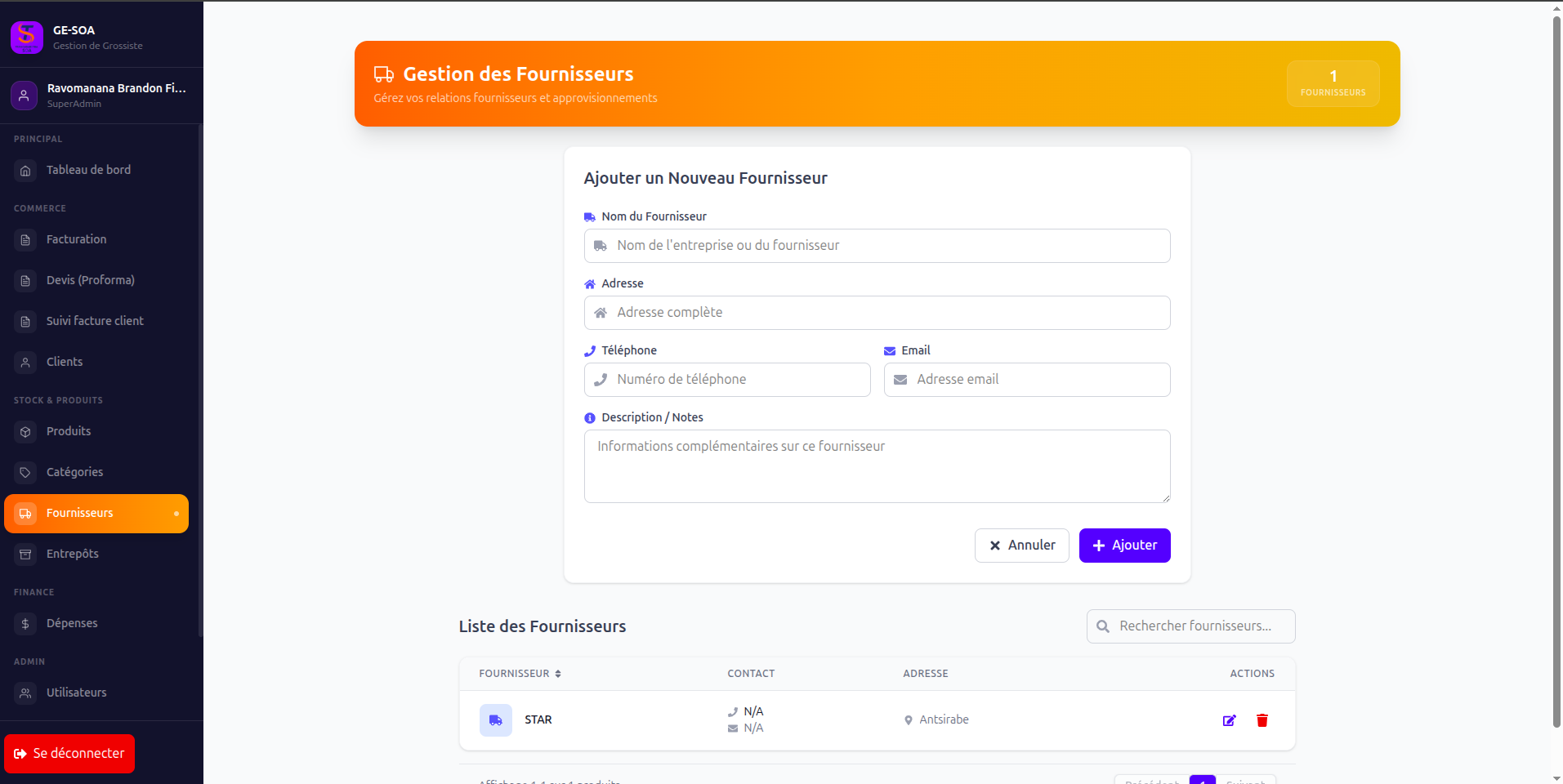This screenshot has height=784, width=1563.
Task: Delete the STAR supplier with trash icon
Action: click(1262, 720)
